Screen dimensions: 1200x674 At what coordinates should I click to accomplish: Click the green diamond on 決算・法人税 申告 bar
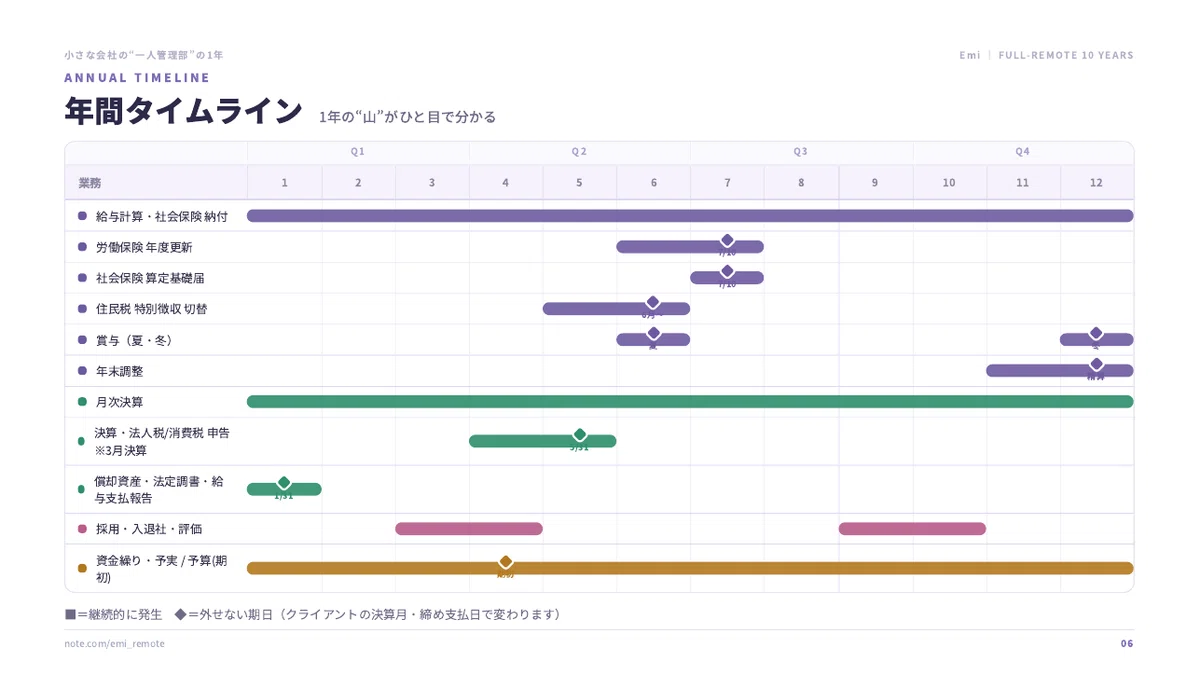click(x=579, y=435)
